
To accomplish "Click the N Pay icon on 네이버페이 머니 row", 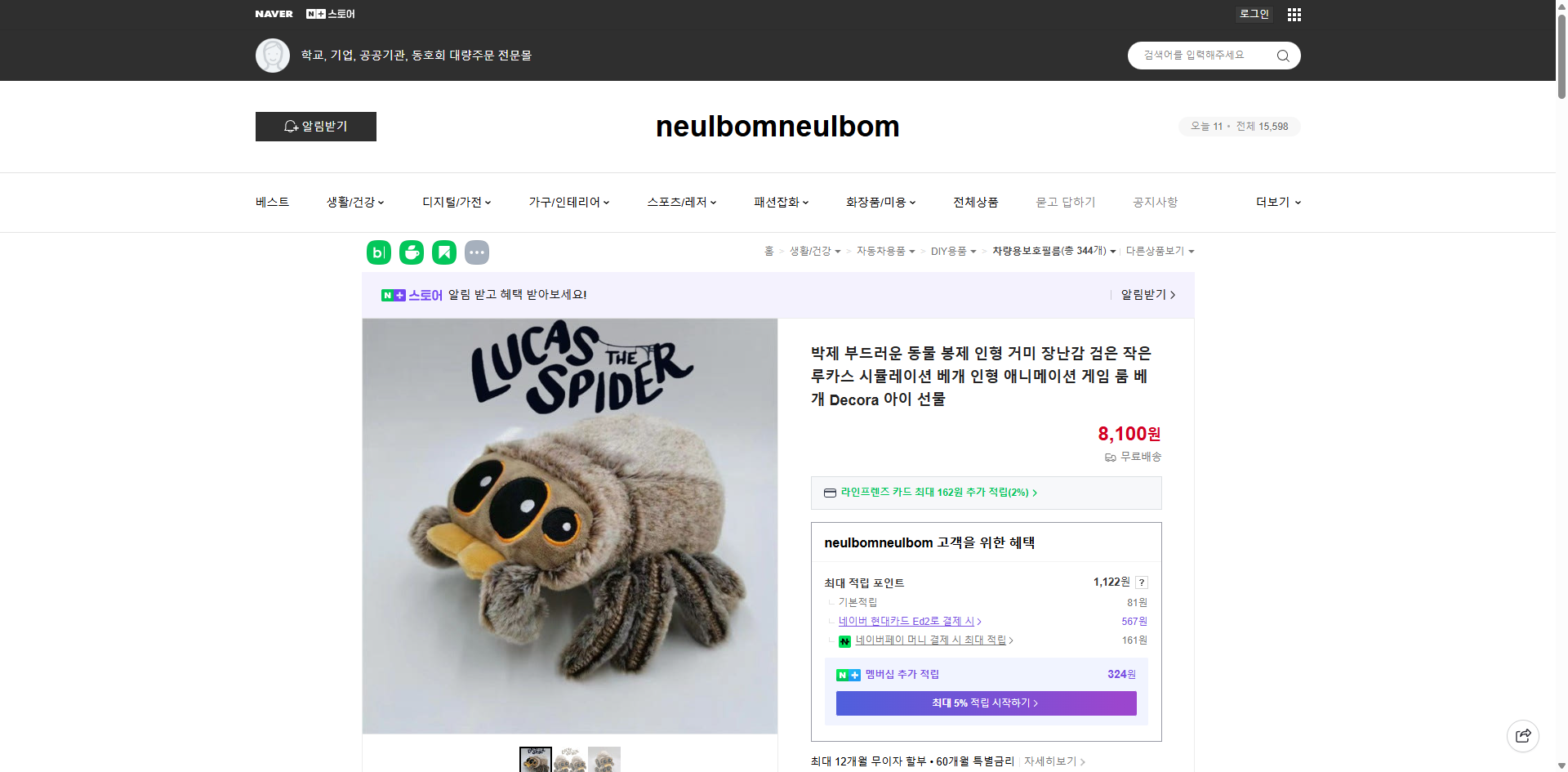I will (x=844, y=641).
